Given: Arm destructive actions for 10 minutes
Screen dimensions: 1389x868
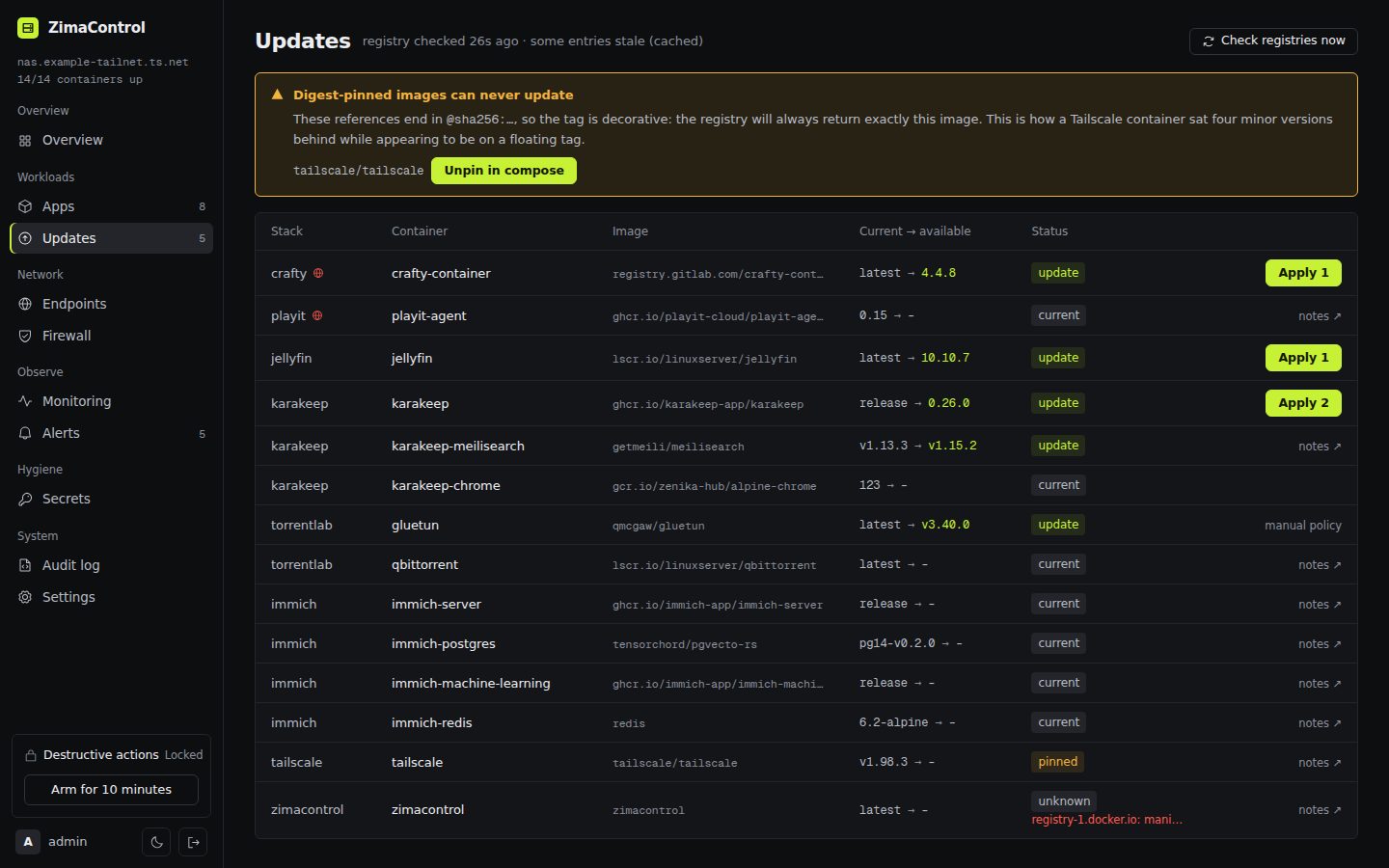Looking at the screenshot, I should click(x=111, y=790).
